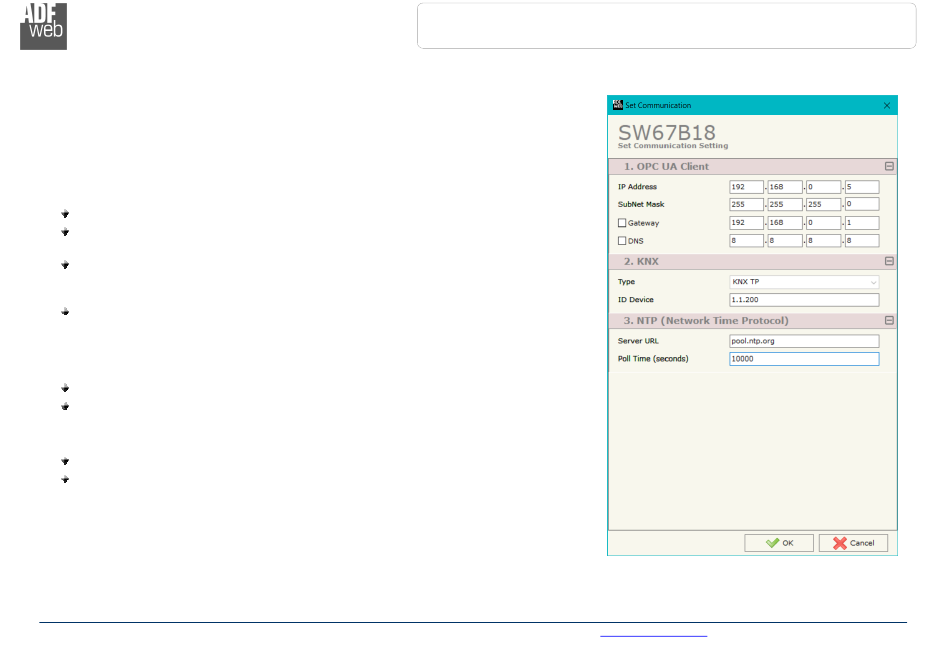Click the OK button
This screenshot has height=654, width=950.
[x=779, y=543]
